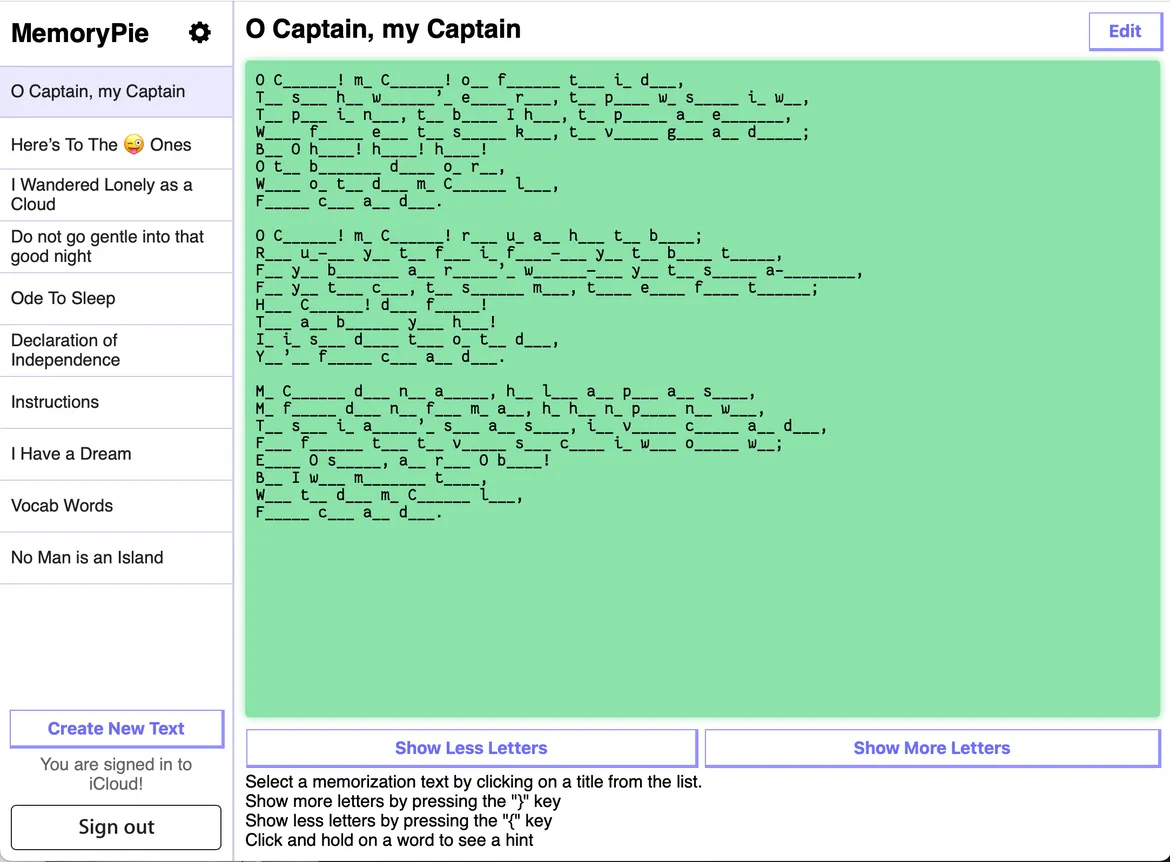1170x862 pixels.
Task: Click Show Less Letters button
Action: (x=471, y=748)
